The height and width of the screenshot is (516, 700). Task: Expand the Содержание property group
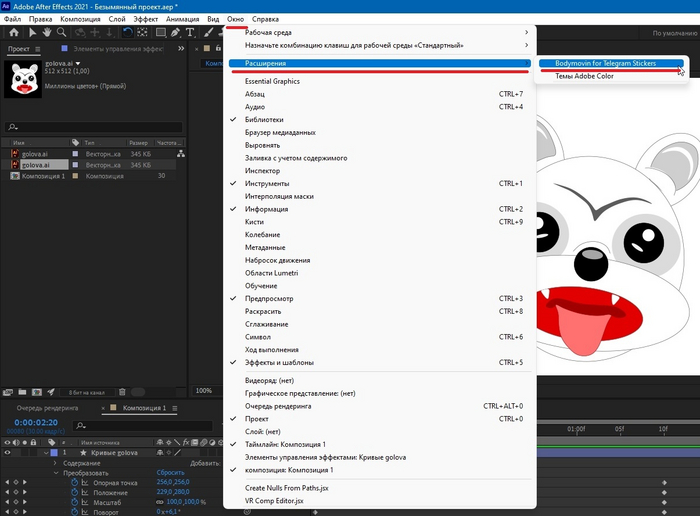point(55,463)
